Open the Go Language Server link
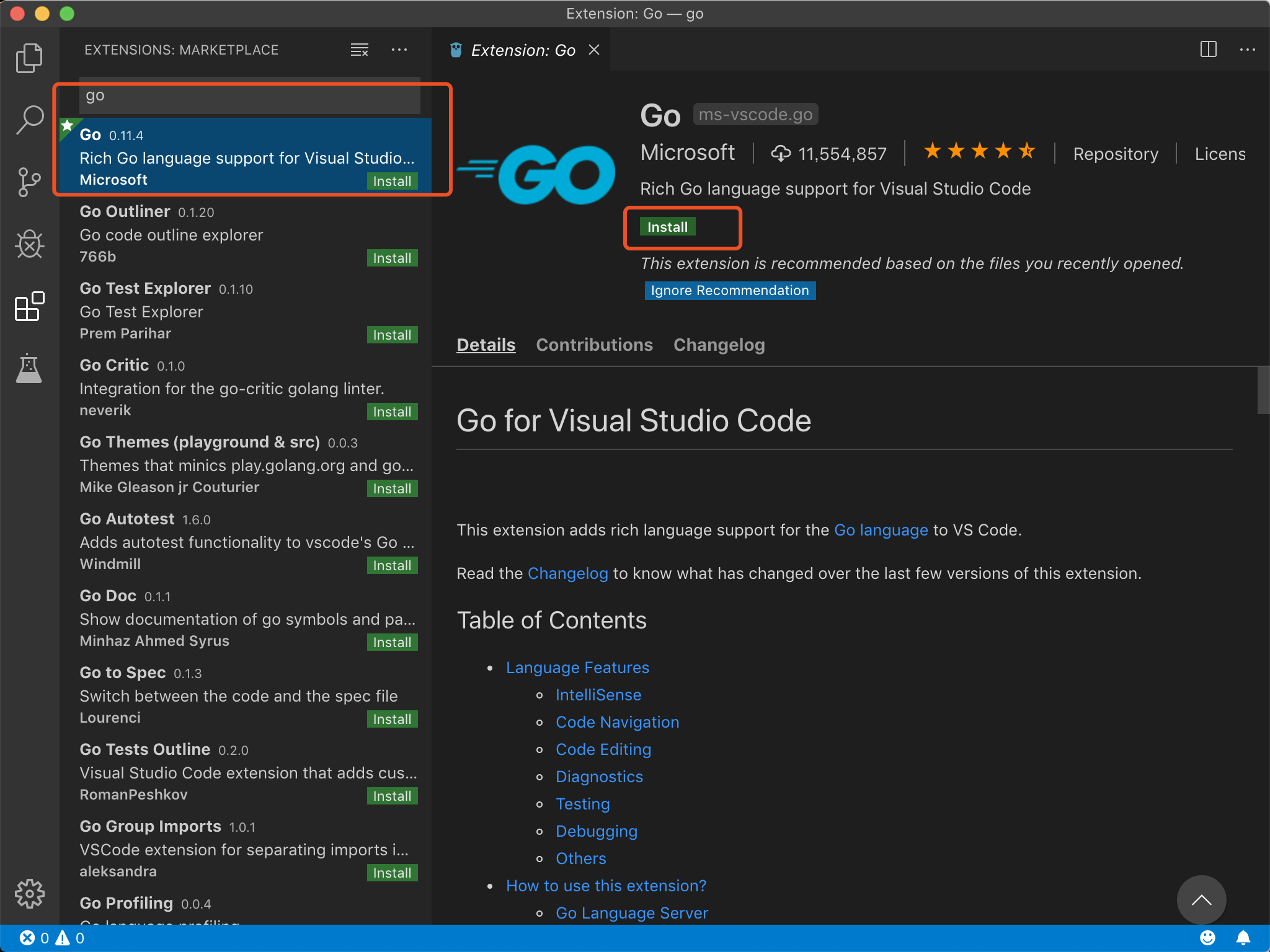The image size is (1270, 952). pyautogui.click(x=632, y=913)
